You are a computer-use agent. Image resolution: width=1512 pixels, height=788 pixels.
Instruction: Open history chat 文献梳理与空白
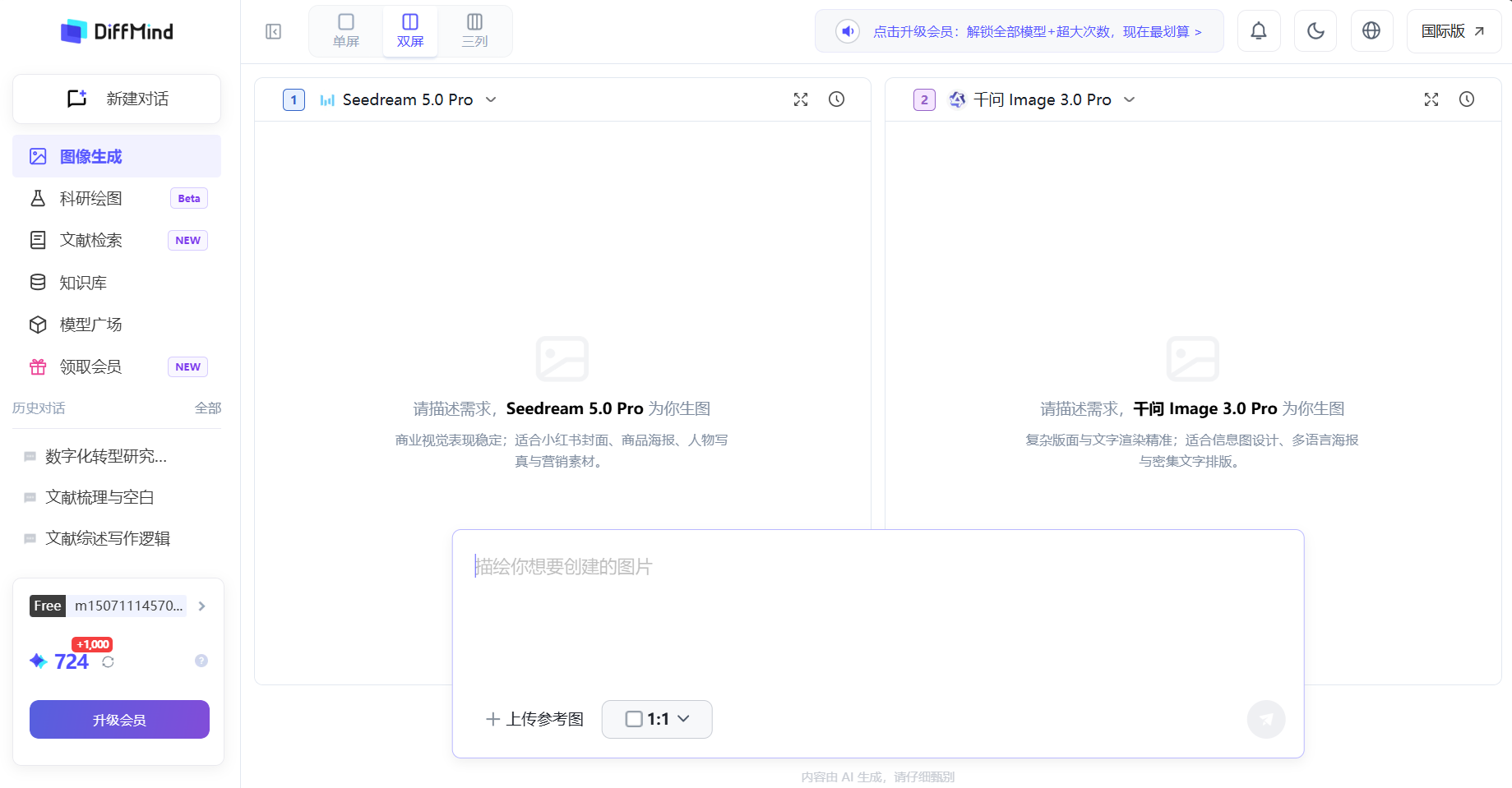(117, 497)
